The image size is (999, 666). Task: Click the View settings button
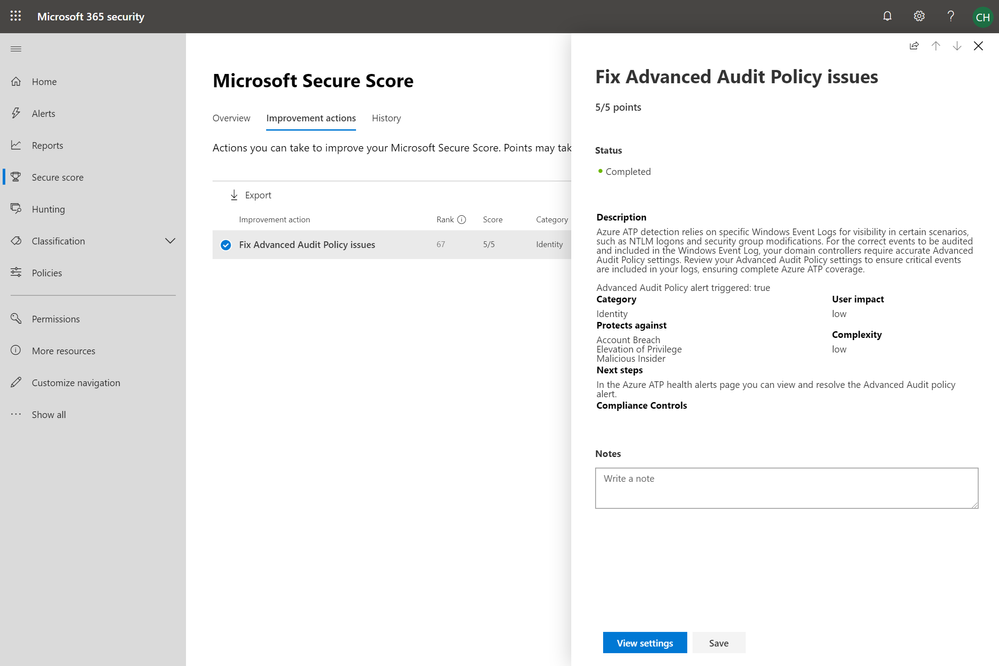point(645,643)
